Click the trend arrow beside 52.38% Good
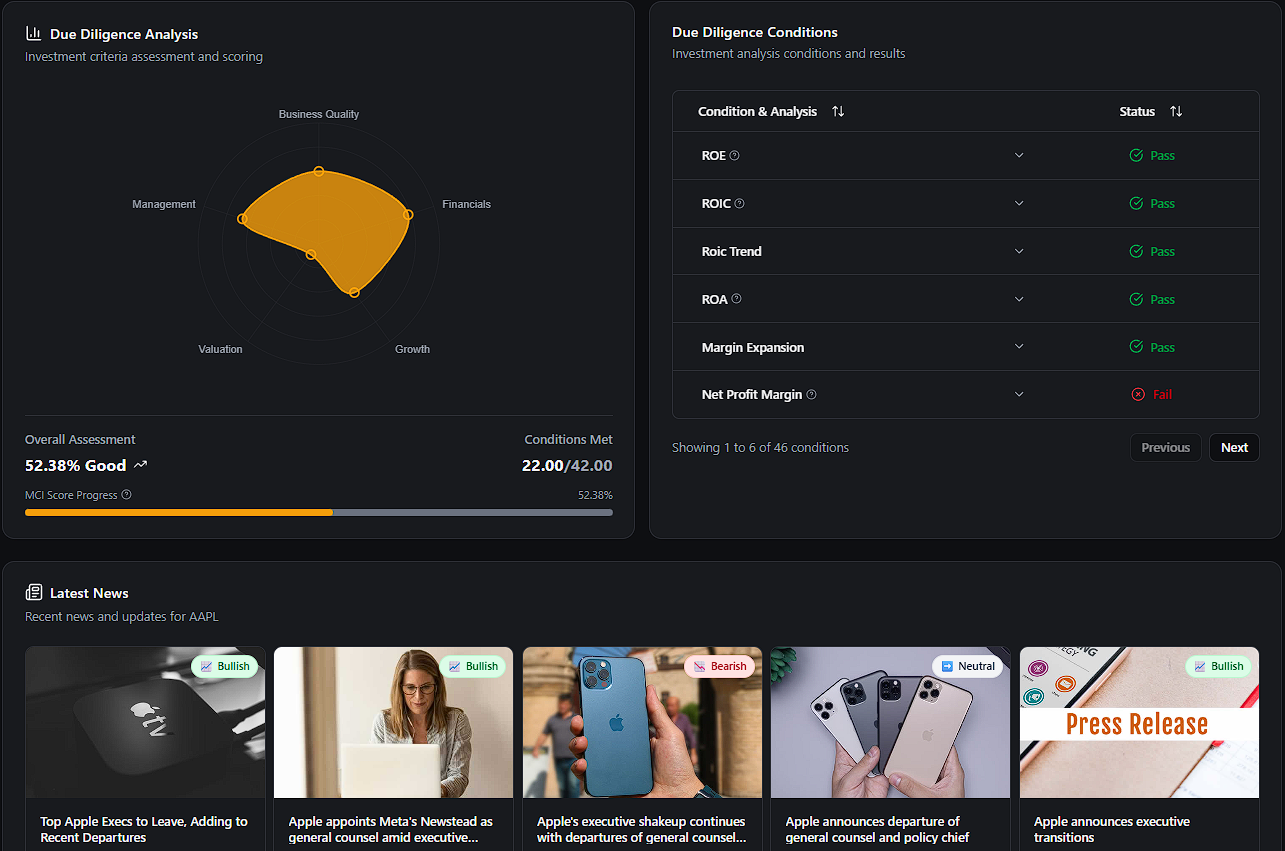The height and width of the screenshot is (851, 1285). [139, 464]
